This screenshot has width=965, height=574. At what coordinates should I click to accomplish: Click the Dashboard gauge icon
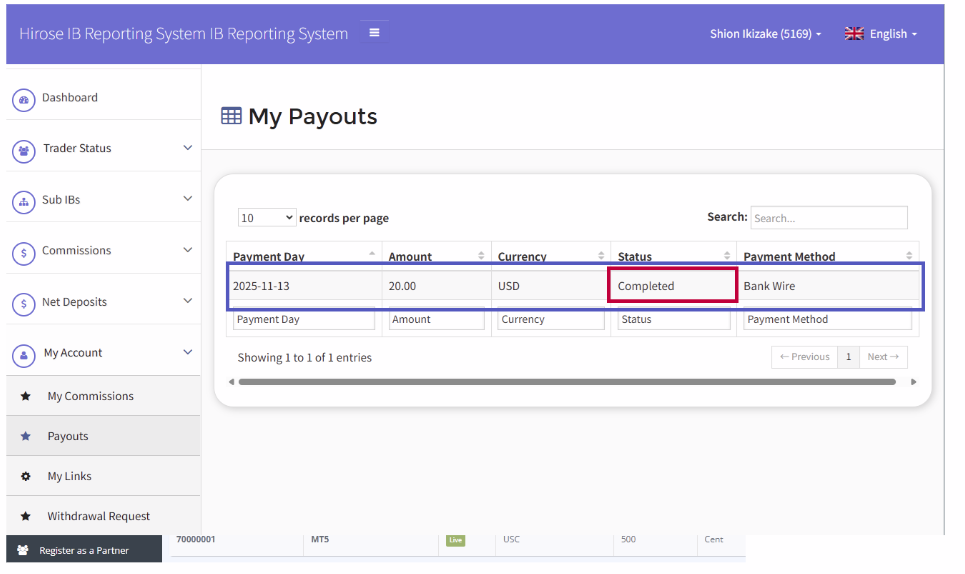click(x=23, y=99)
